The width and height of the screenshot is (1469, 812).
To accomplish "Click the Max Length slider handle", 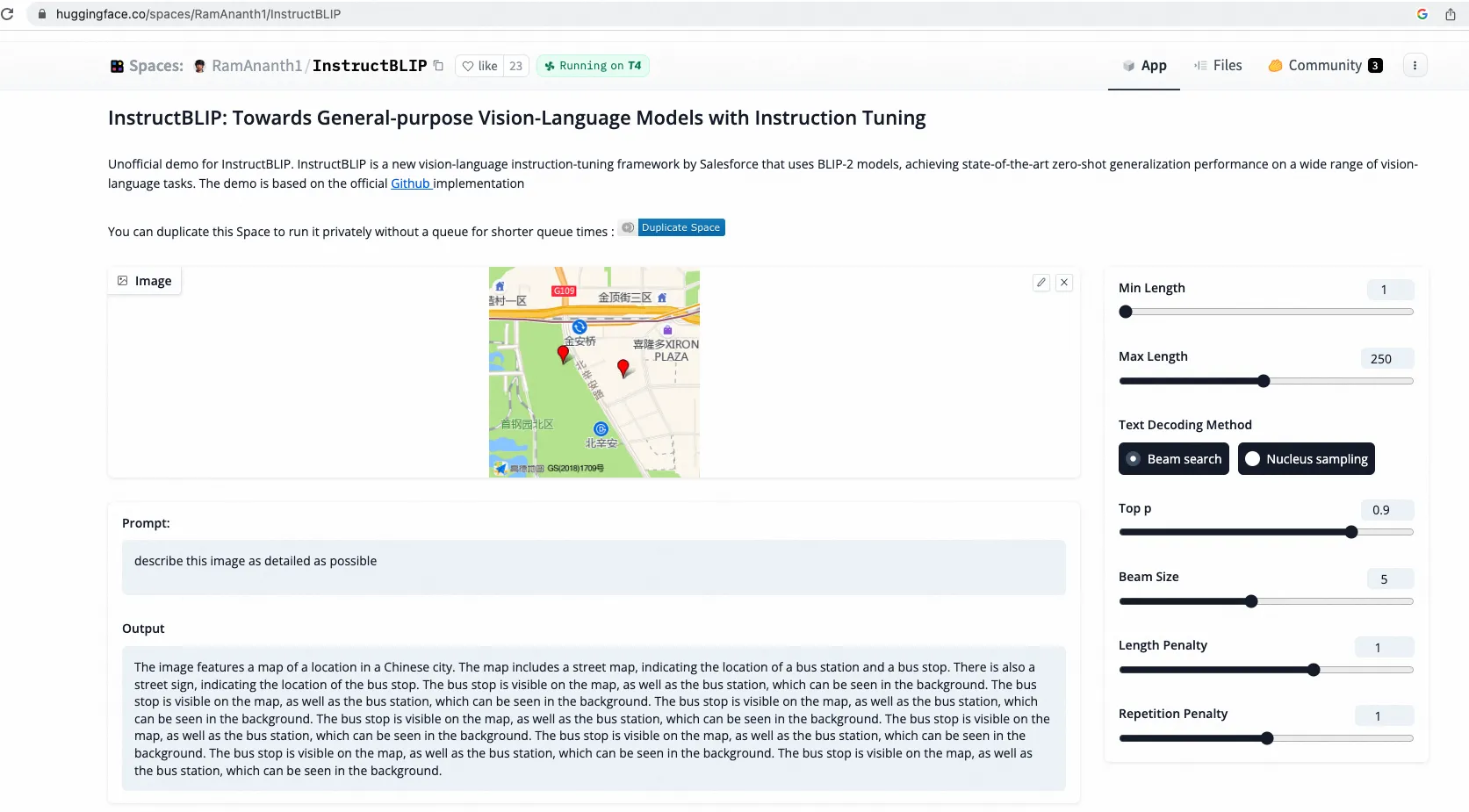I will pos(1264,381).
